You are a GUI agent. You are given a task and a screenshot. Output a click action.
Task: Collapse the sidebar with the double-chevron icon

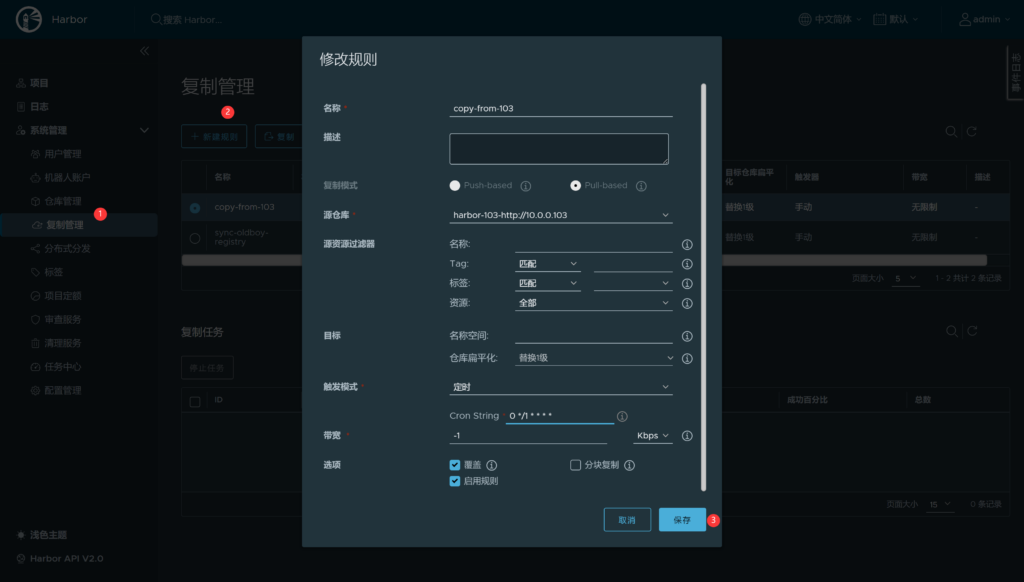[x=144, y=51]
